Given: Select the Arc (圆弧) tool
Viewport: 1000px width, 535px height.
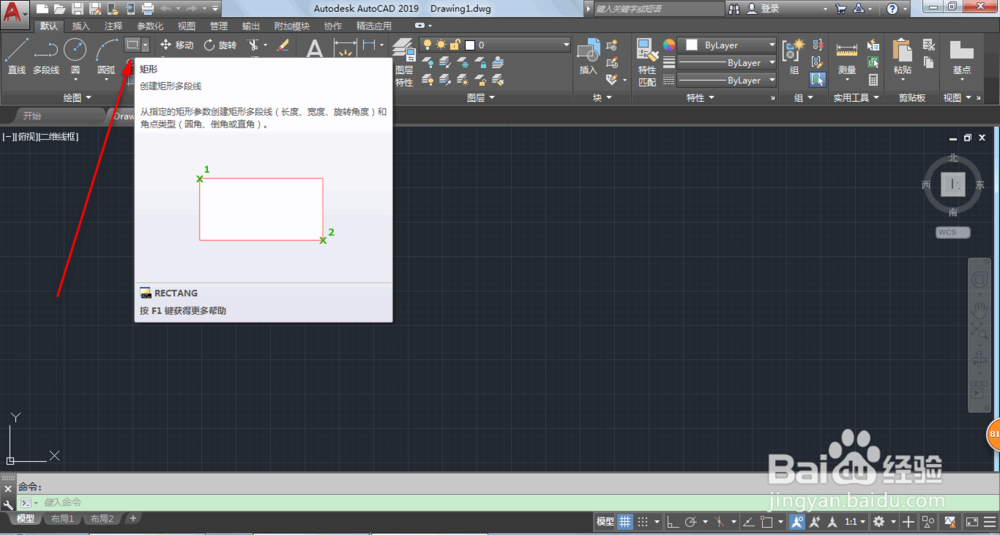Looking at the screenshot, I should 107,56.
